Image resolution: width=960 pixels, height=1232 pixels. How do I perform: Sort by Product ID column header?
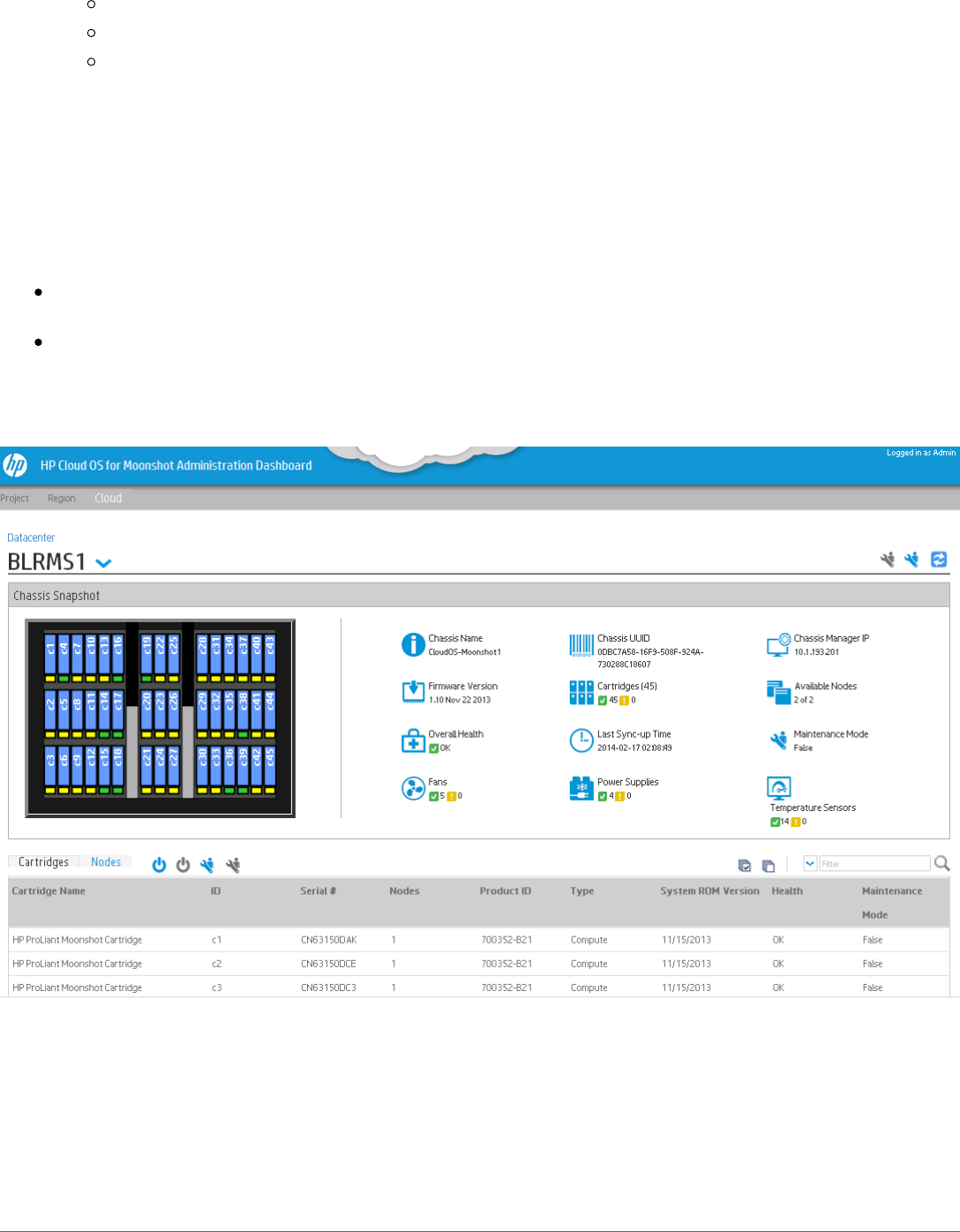pyautogui.click(x=506, y=891)
